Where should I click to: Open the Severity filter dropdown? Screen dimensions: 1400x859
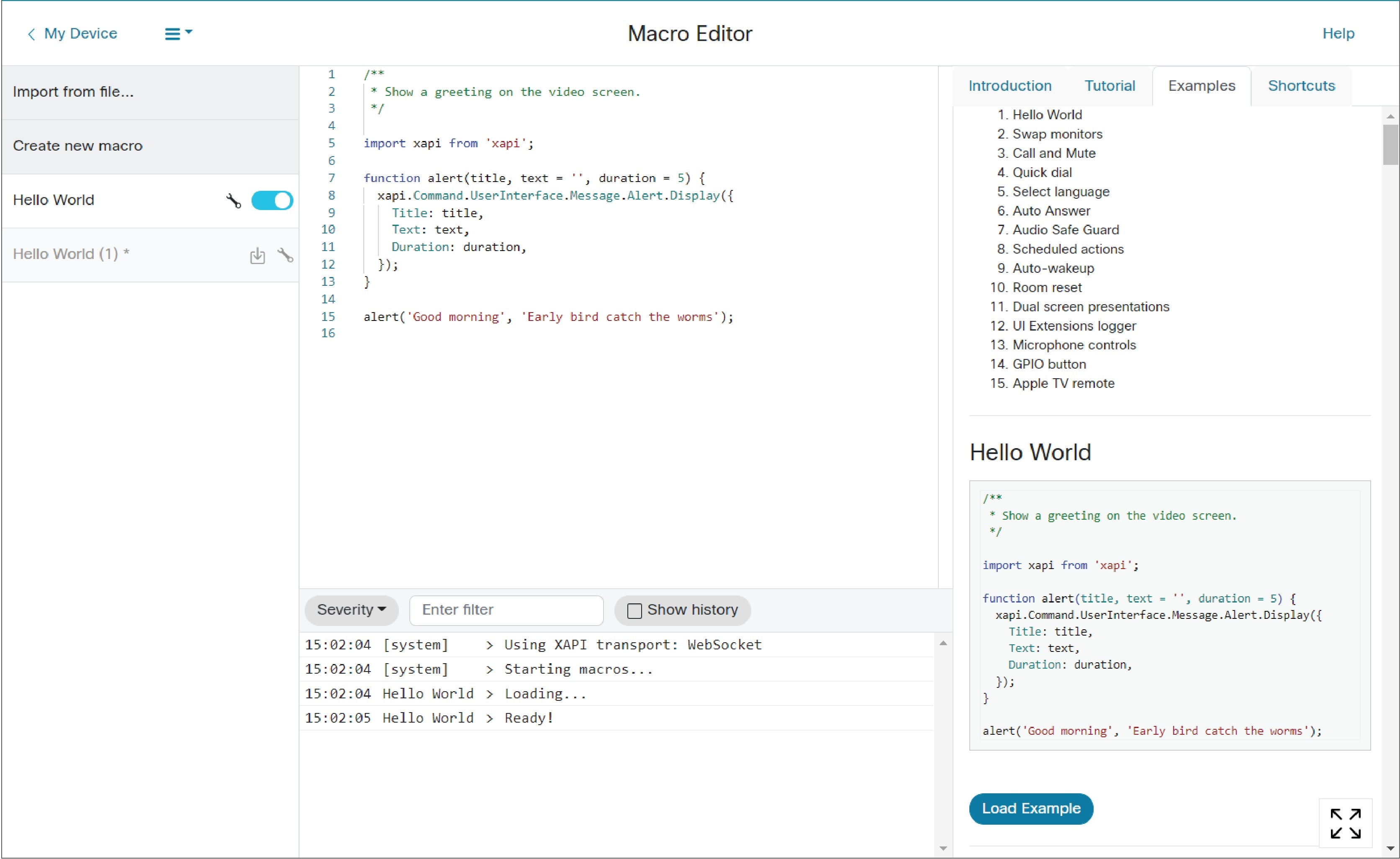(x=351, y=609)
